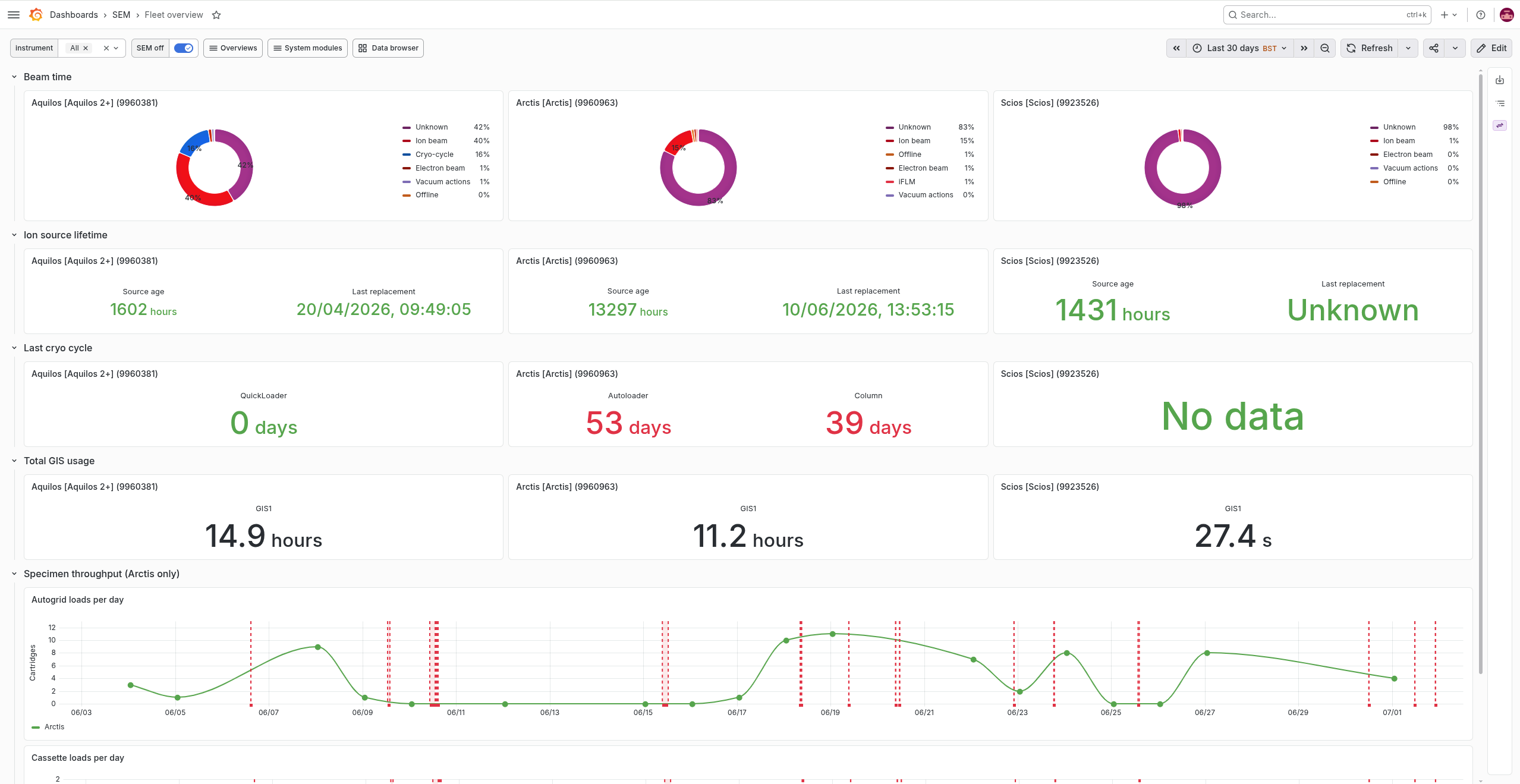Open the refresh interval dropdown

(1408, 48)
